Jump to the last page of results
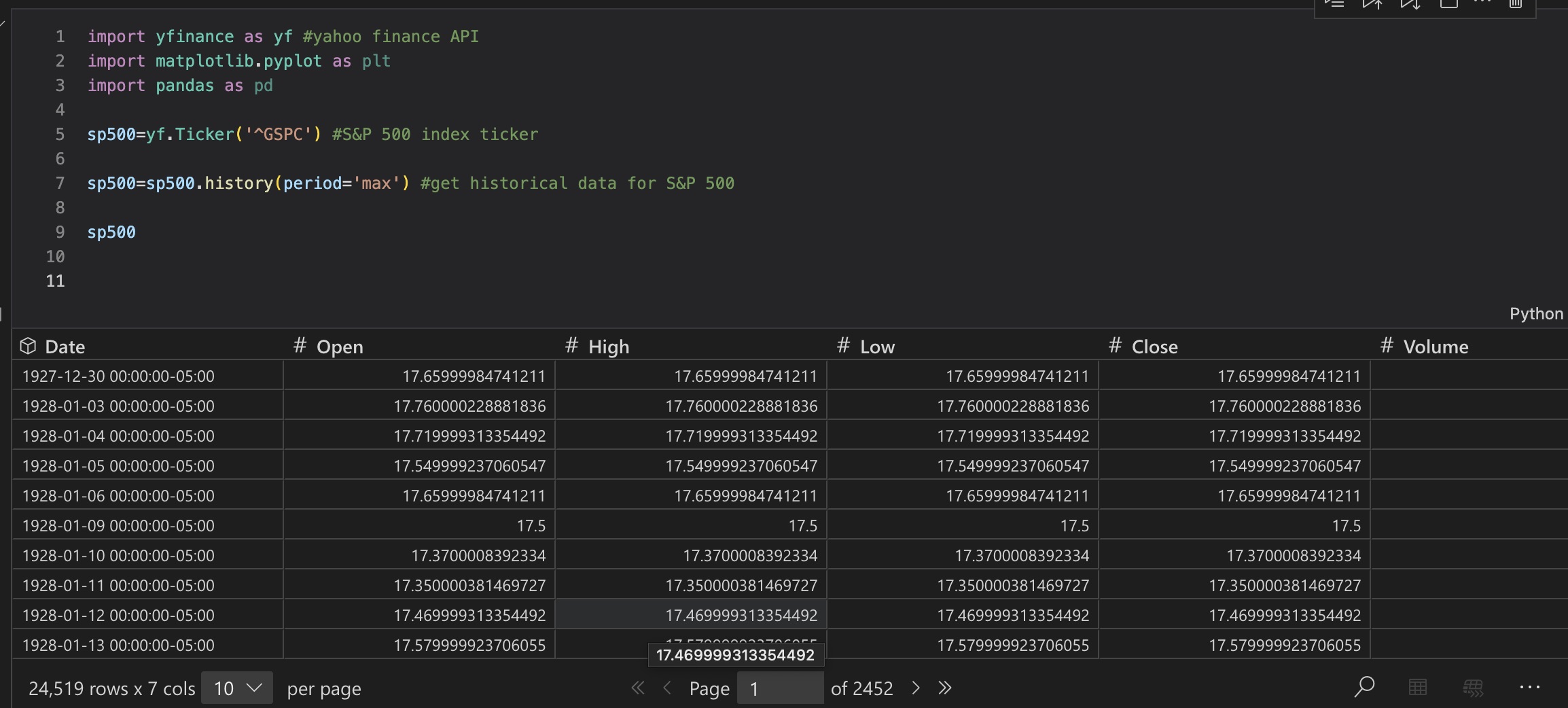Screen dimensions: 1568x708 pyautogui.click(x=944, y=688)
